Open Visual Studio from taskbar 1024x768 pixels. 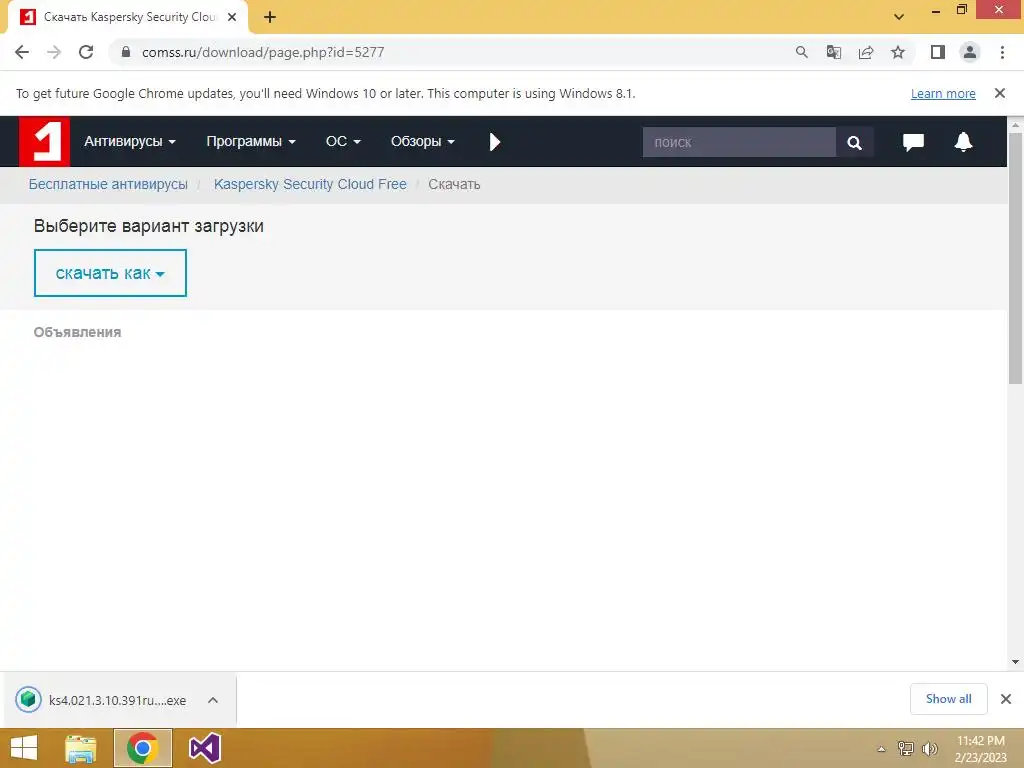tap(204, 748)
